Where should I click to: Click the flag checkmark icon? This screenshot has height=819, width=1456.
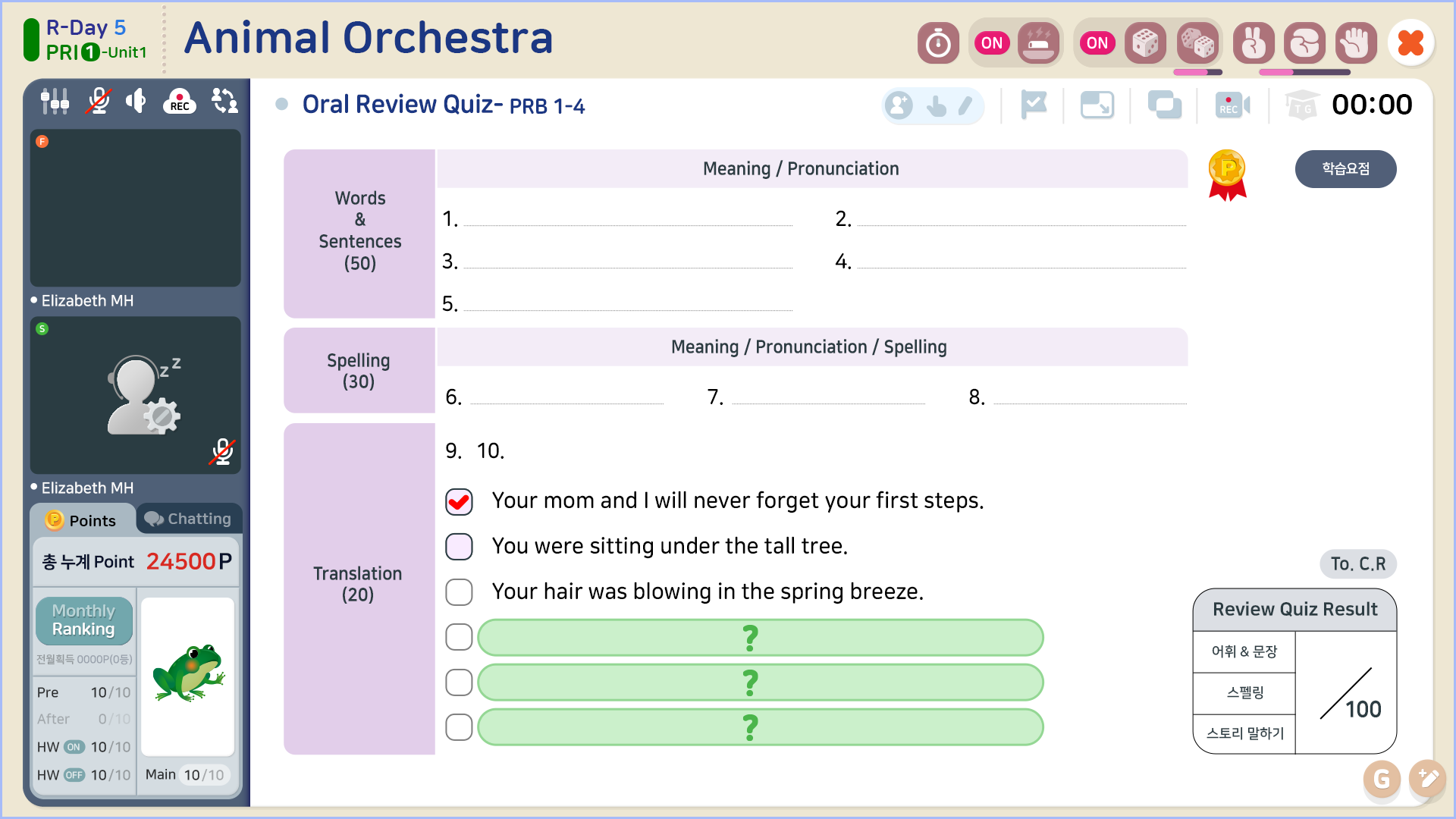click(1034, 105)
